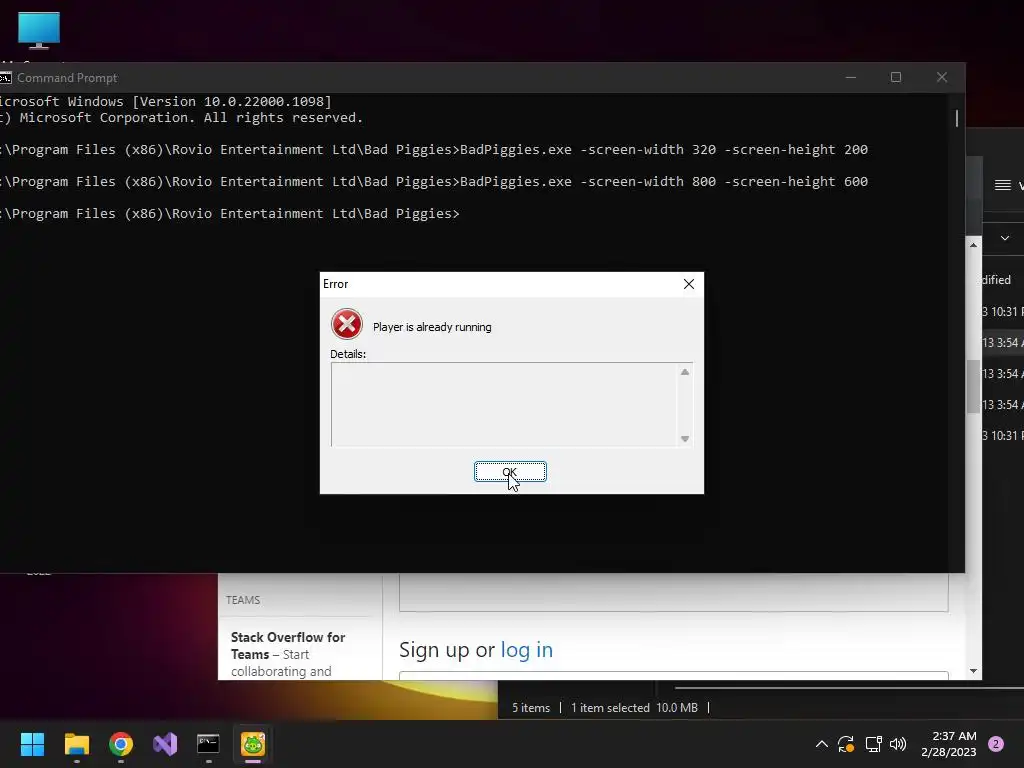The height and width of the screenshot is (768, 1024).
Task: Click the red error icon in the dialog
Action: click(x=347, y=324)
